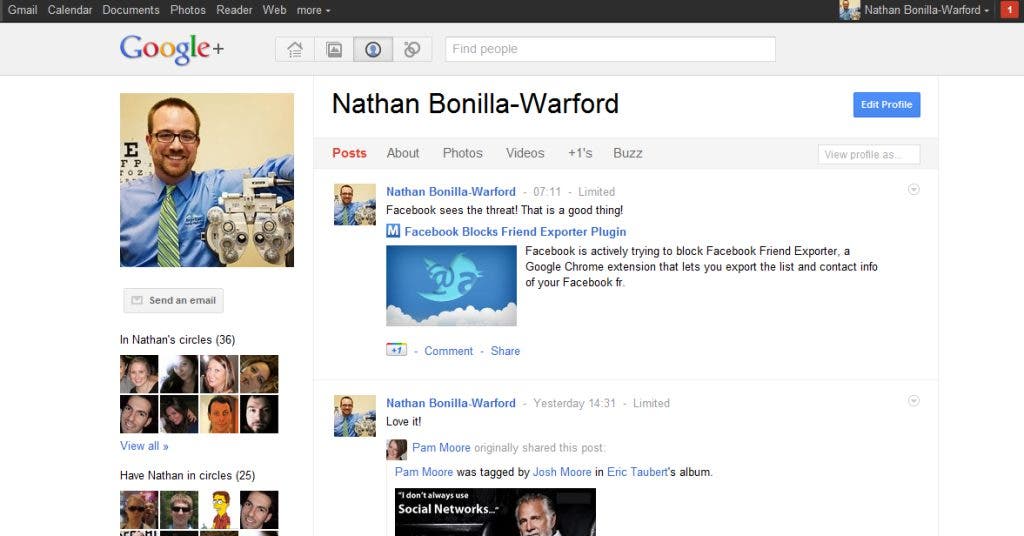Viewport: 1024px width, 536px height.
Task: Click the 'View profile as...' field
Action: pos(869,154)
